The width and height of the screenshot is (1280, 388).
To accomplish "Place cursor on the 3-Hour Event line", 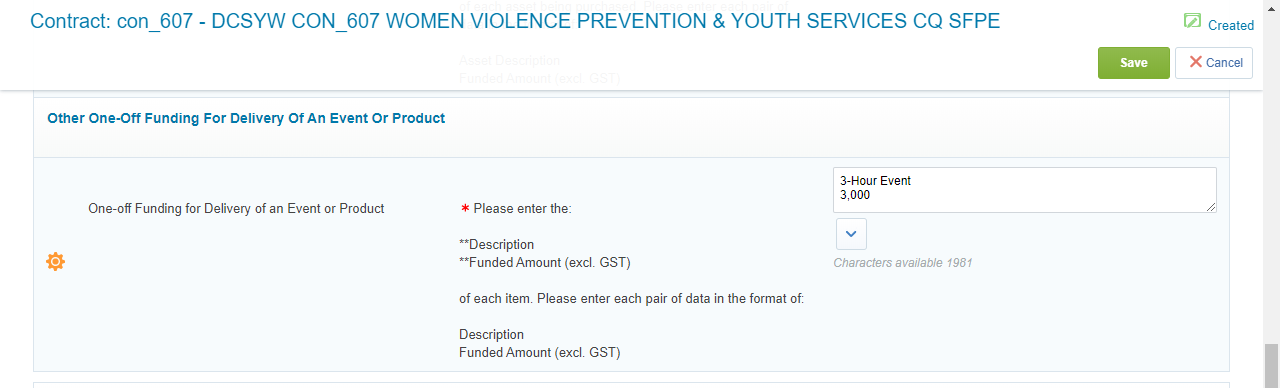I will click(x=876, y=181).
